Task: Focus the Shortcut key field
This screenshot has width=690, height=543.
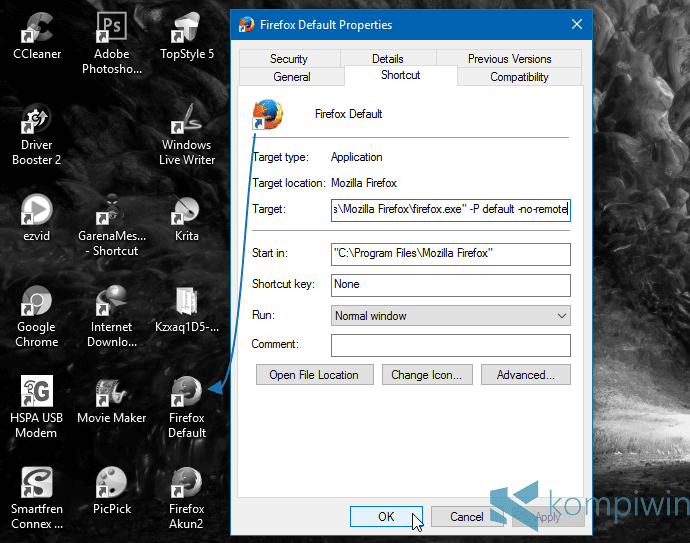Action: tap(451, 285)
